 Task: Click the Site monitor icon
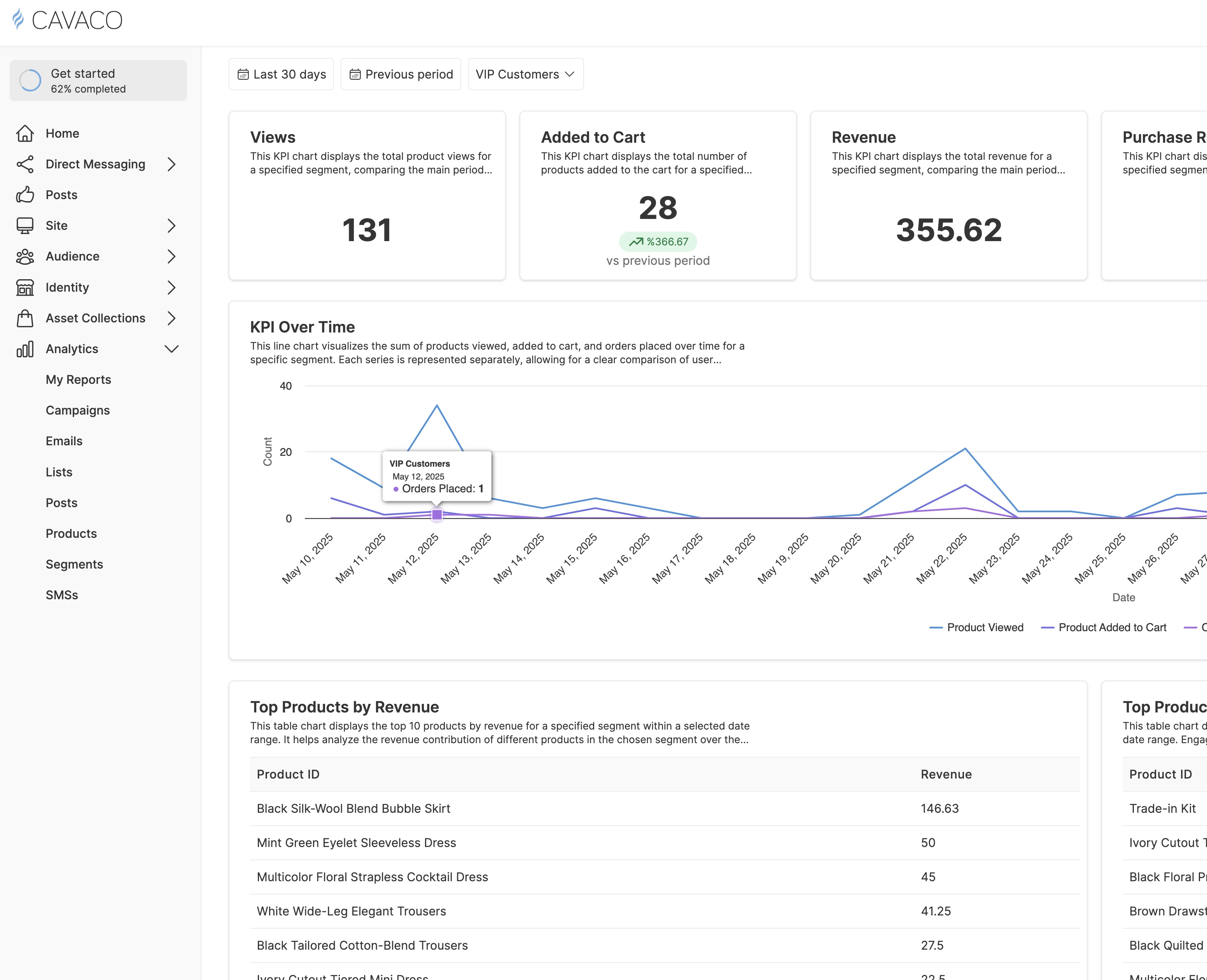click(x=25, y=226)
